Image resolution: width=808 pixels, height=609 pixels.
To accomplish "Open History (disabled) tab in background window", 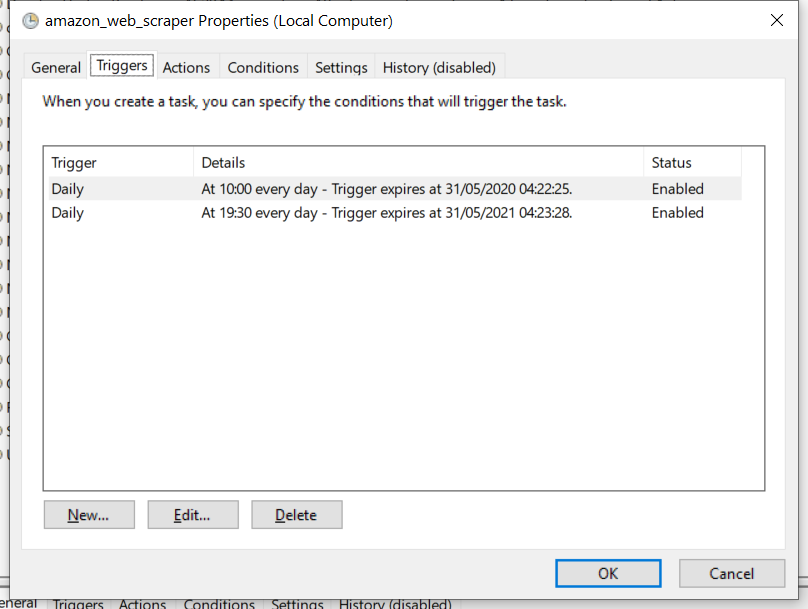I will pos(395,604).
